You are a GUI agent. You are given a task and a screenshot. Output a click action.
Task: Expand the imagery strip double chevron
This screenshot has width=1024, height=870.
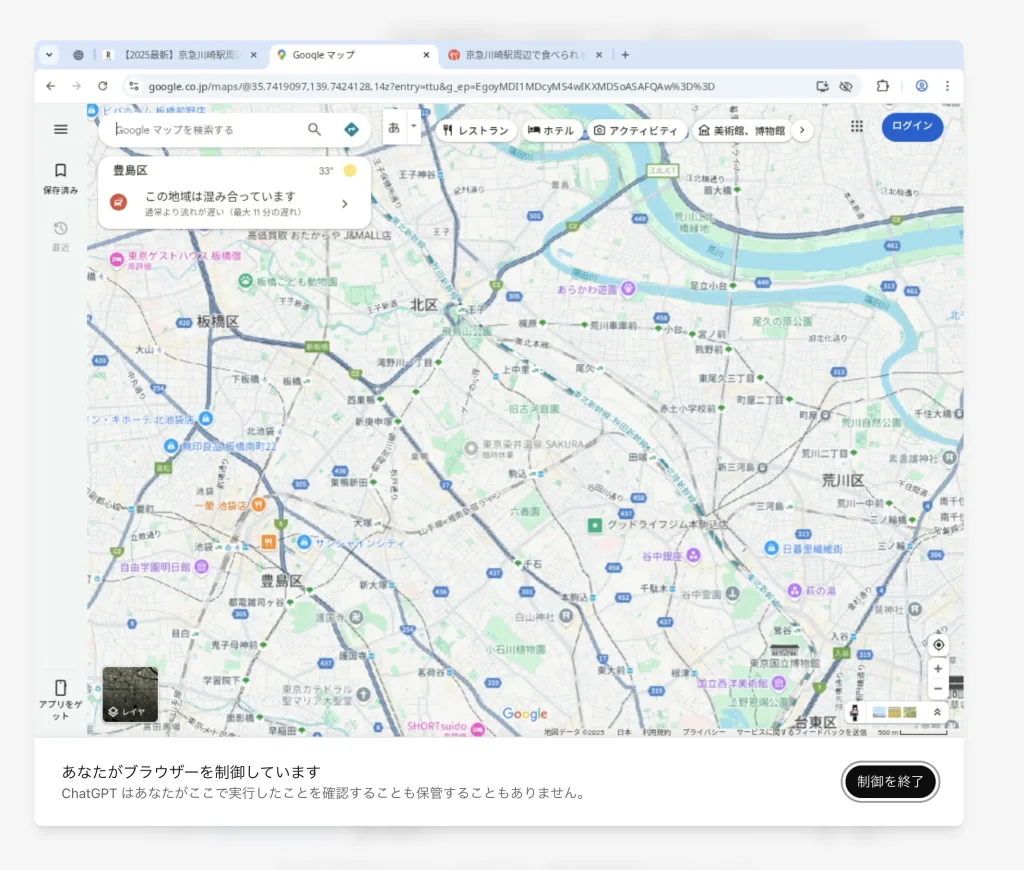pyautogui.click(x=937, y=712)
